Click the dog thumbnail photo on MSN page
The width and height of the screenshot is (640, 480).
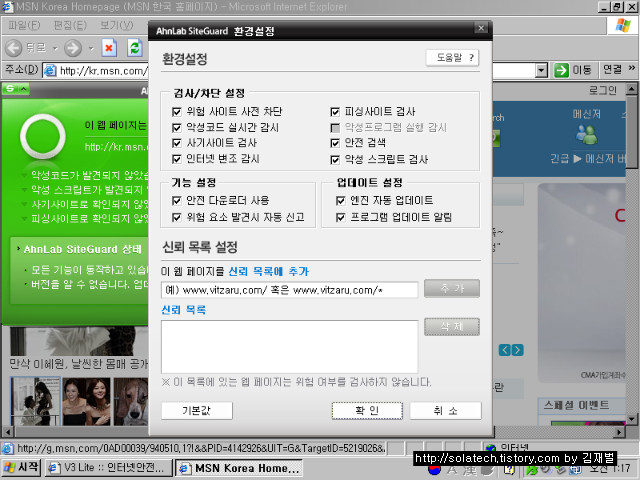point(131,402)
